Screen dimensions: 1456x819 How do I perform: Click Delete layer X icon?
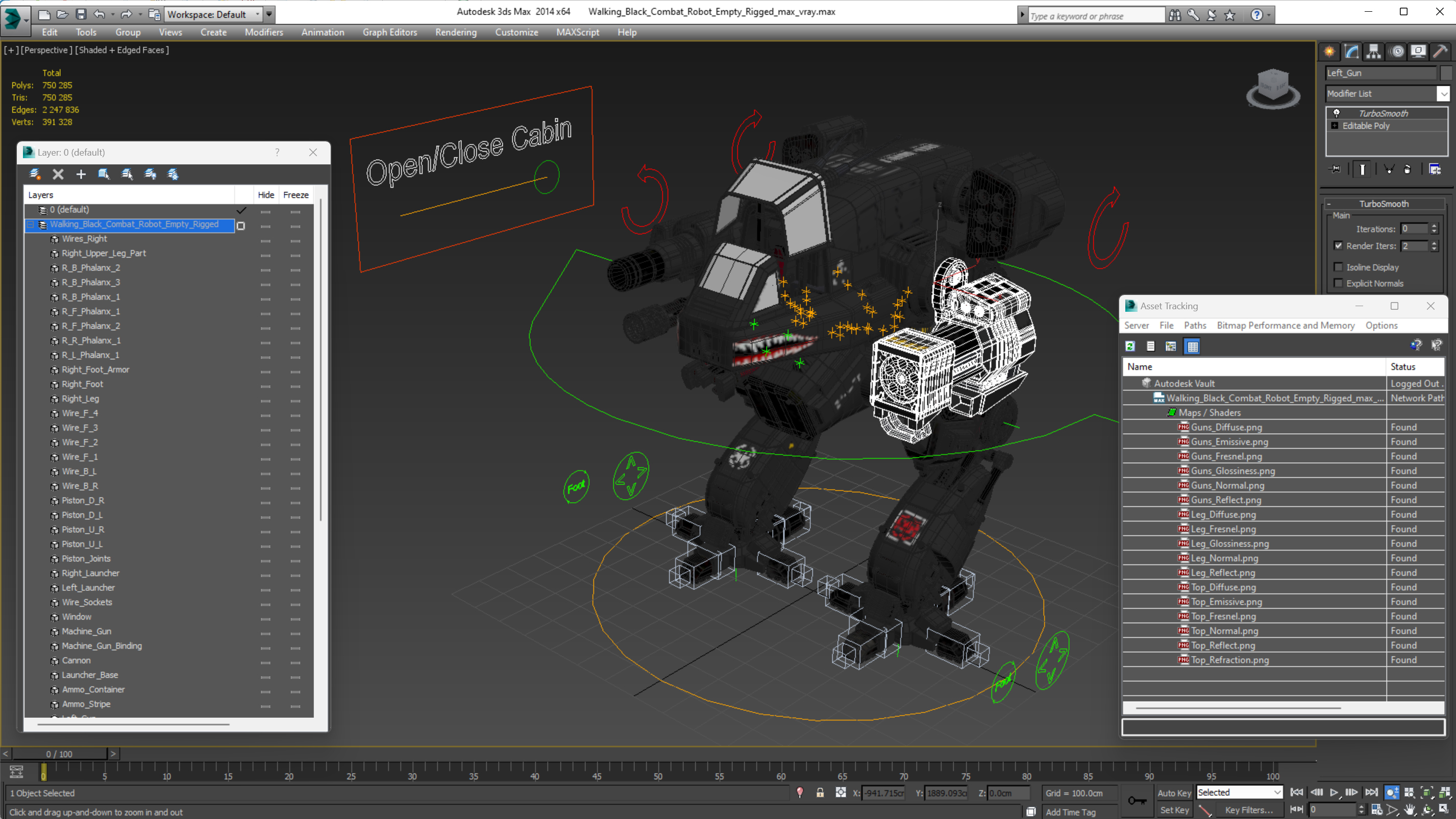[58, 174]
